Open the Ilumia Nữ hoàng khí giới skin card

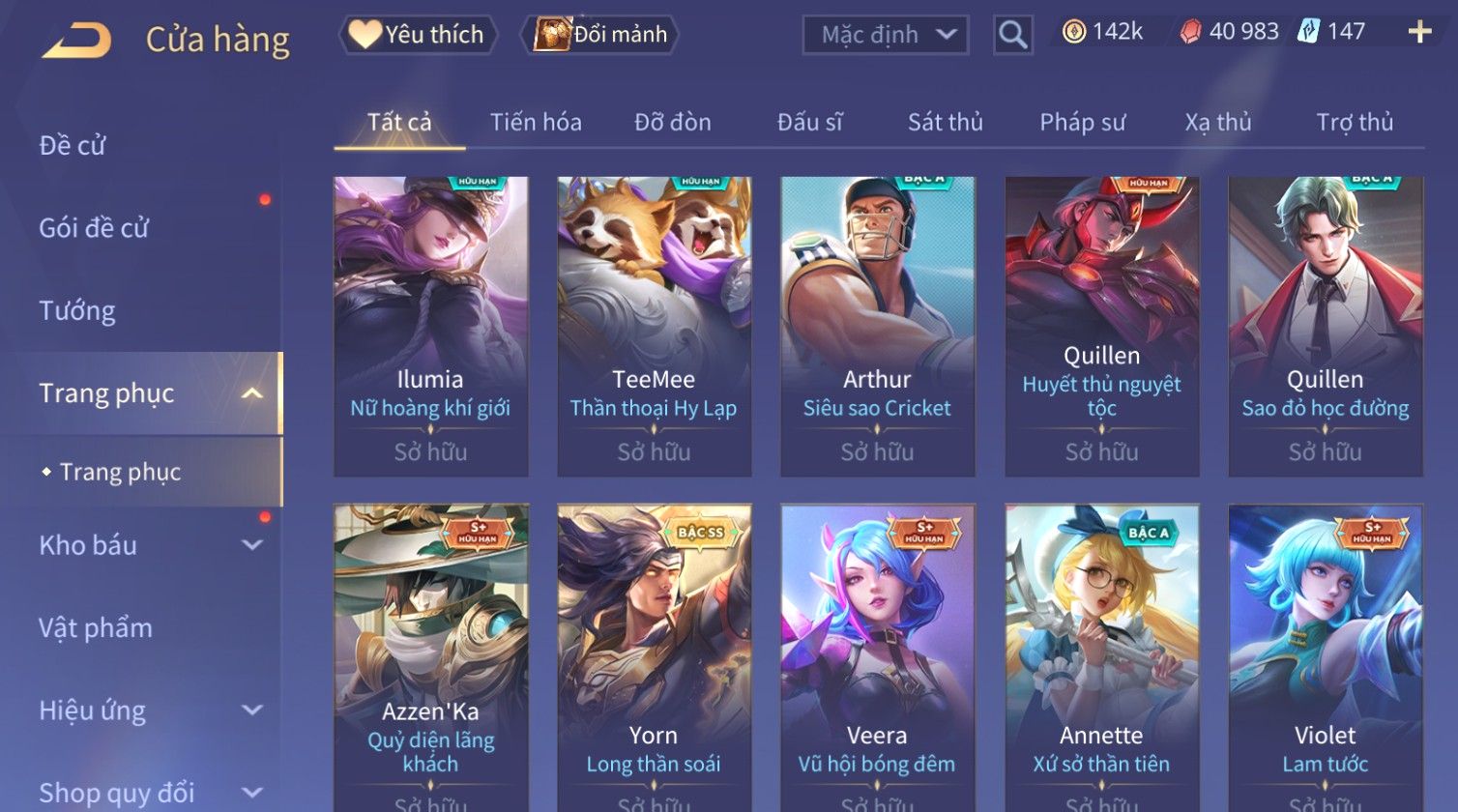point(431,326)
